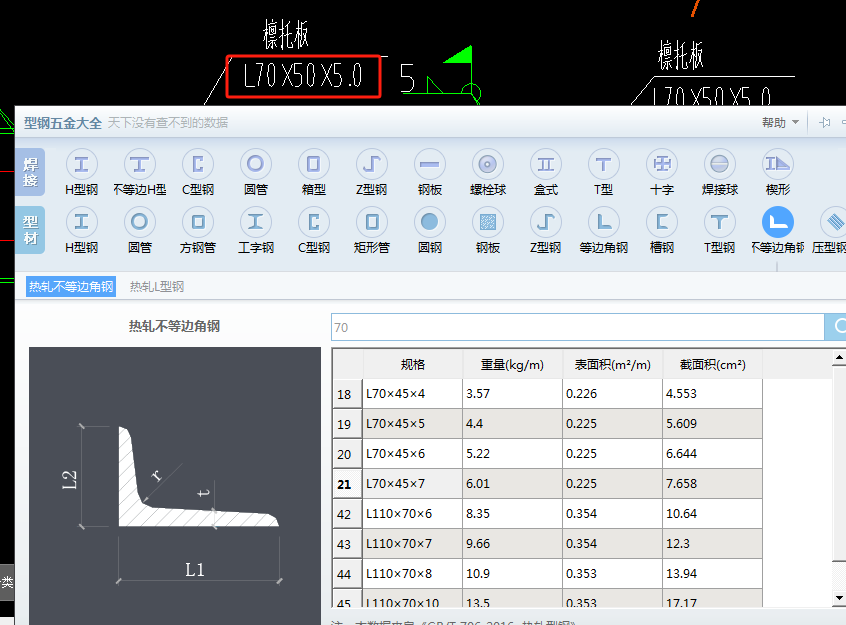Select row L110×70×7
Viewport: 846px width, 625px height.
click(547, 544)
